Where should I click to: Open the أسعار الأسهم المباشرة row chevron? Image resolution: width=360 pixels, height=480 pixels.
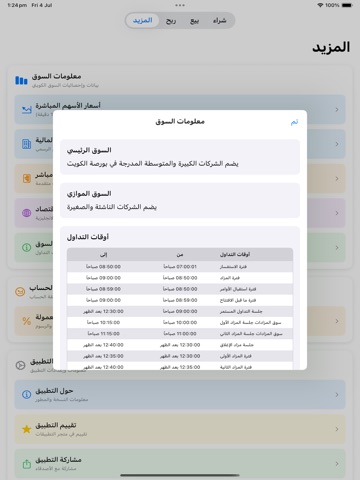(337, 110)
